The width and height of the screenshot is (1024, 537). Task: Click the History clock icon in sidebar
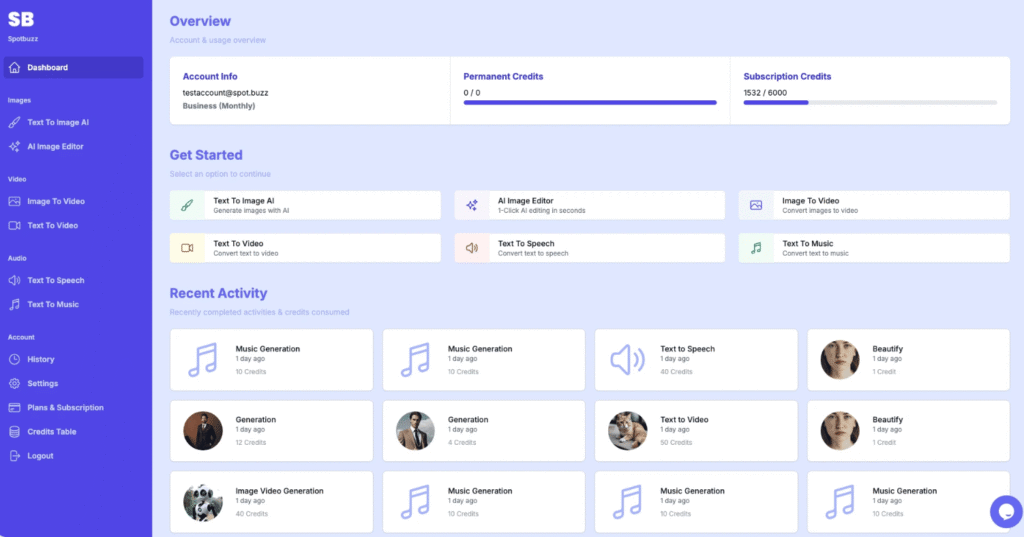(x=14, y=359)
